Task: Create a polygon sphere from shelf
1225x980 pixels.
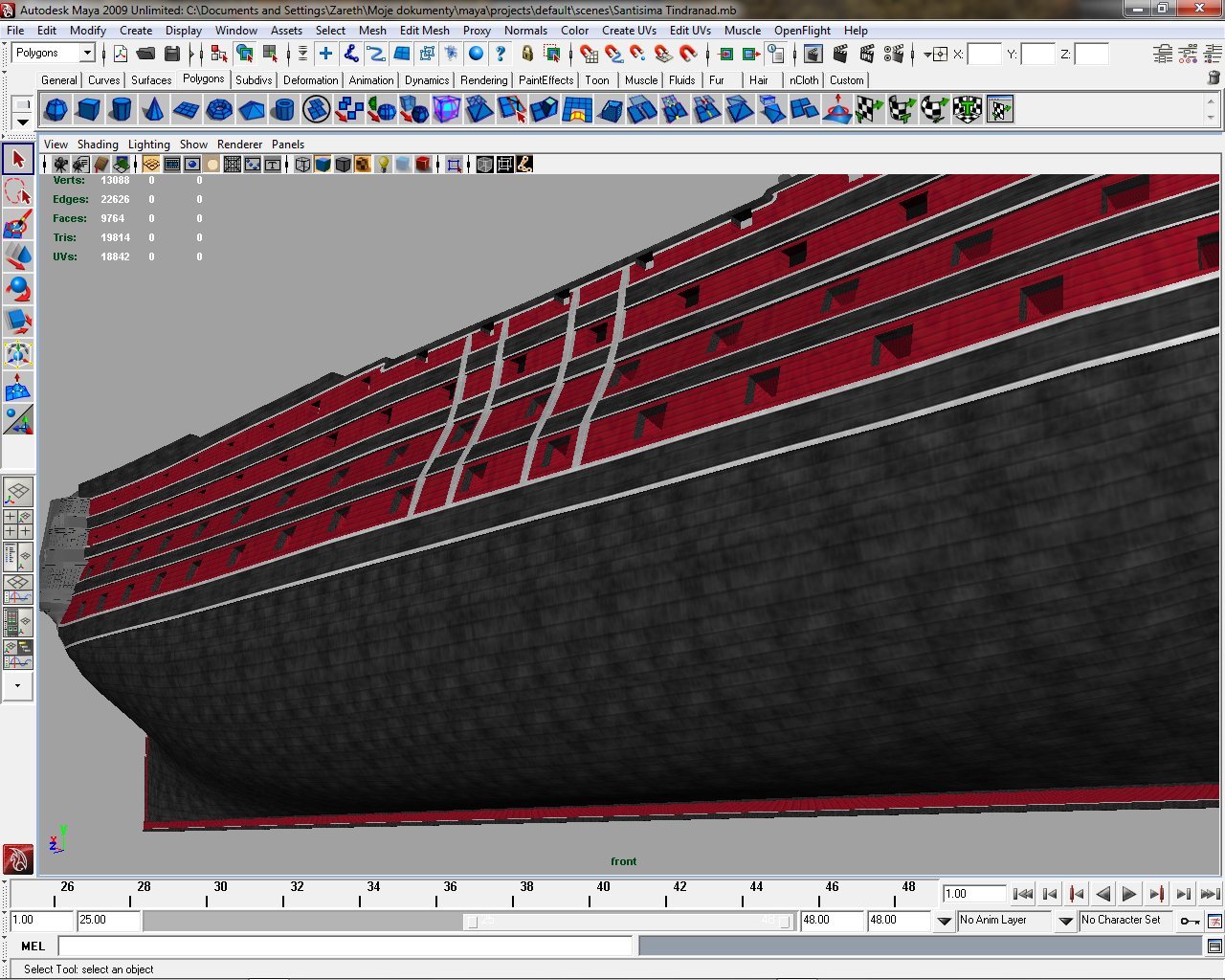Action: pyautogui.click(x=56, y=109)
